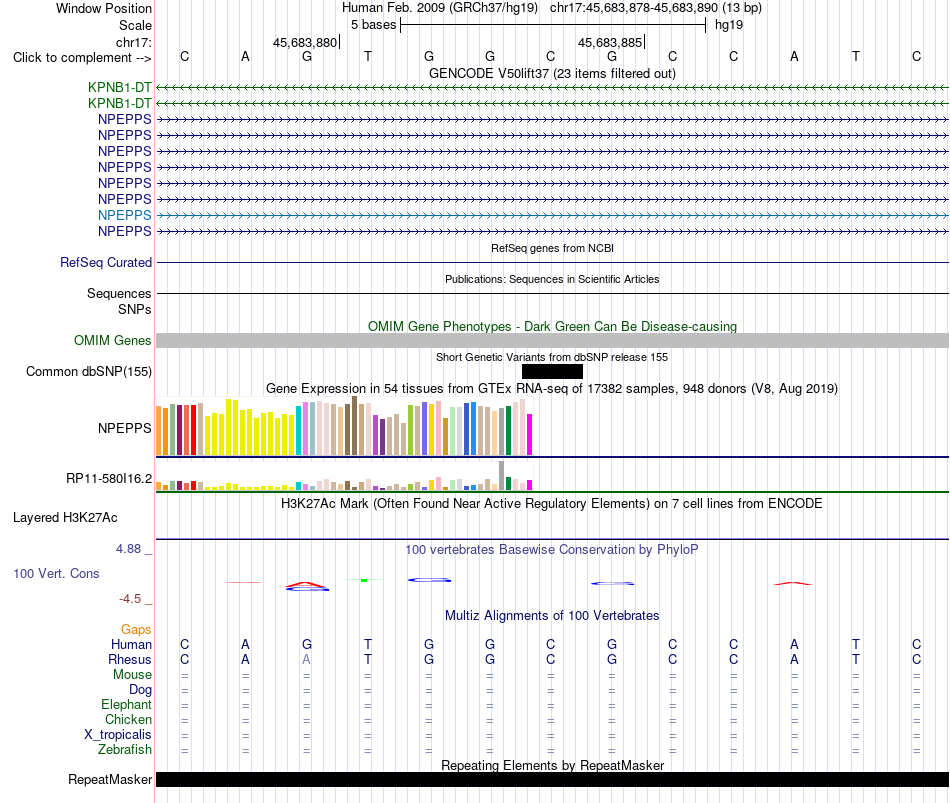Click the 'RefSeq genes from NCBI' title
Image resolution: width=950 pixels, height=803 pixels.
[552, 248]
